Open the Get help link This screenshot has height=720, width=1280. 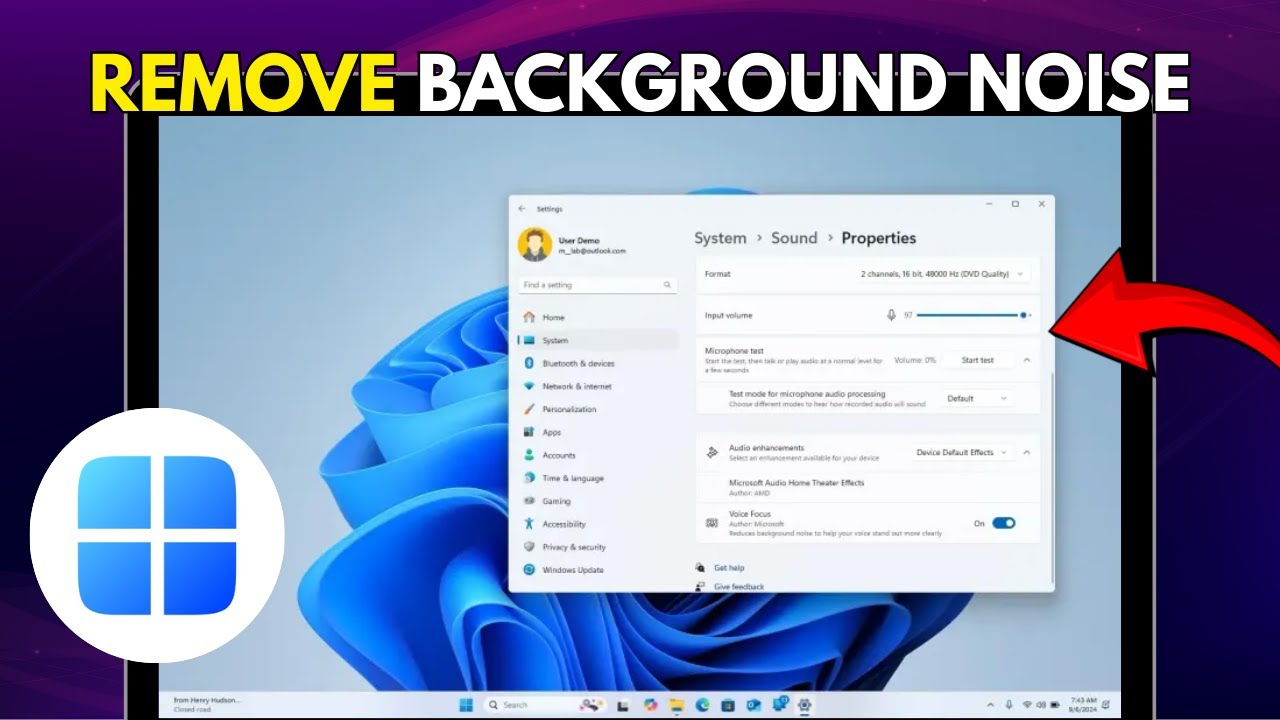[729, 568]
